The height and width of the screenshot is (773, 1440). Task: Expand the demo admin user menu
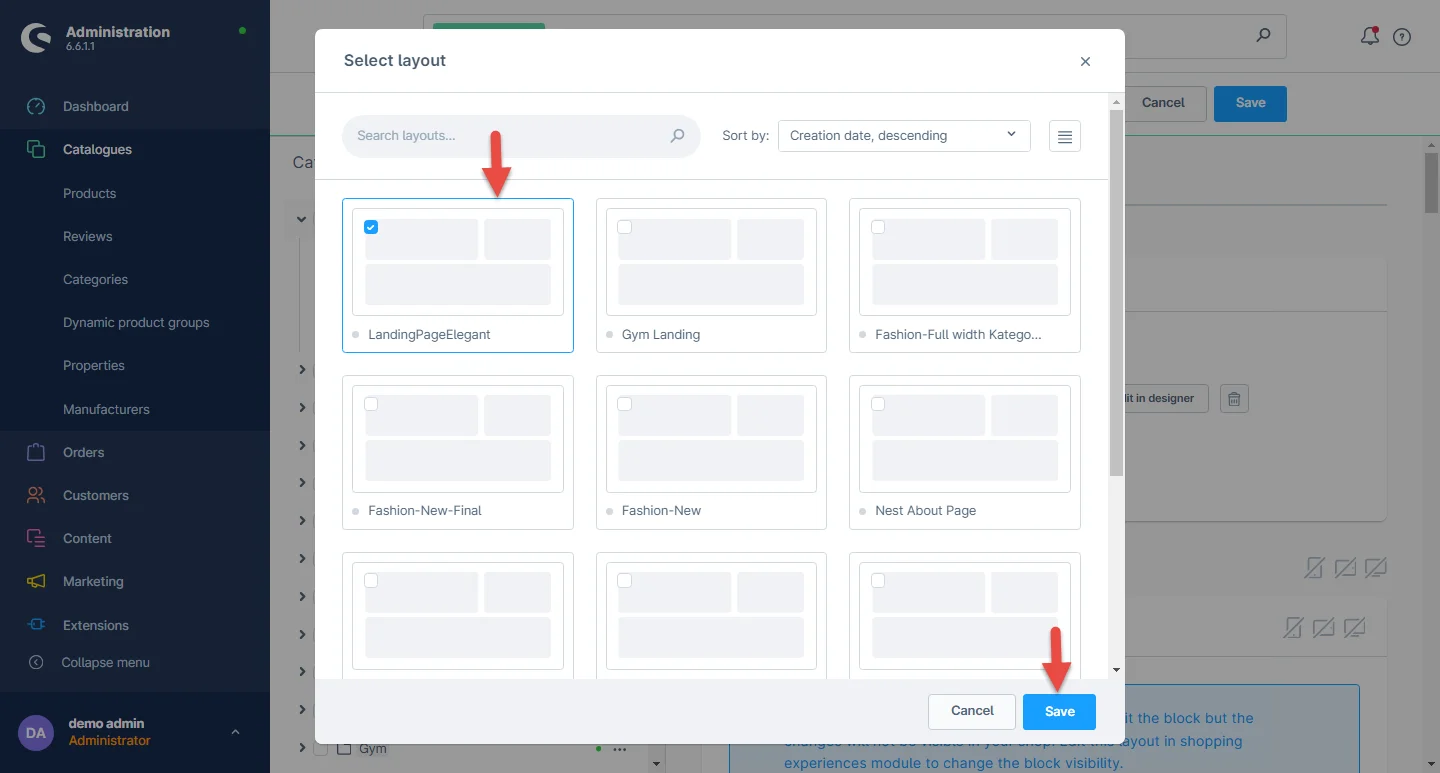coord(235,732)
